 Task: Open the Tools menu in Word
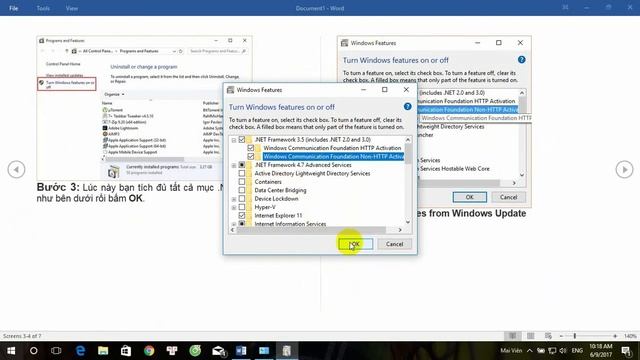coord(43,8)
